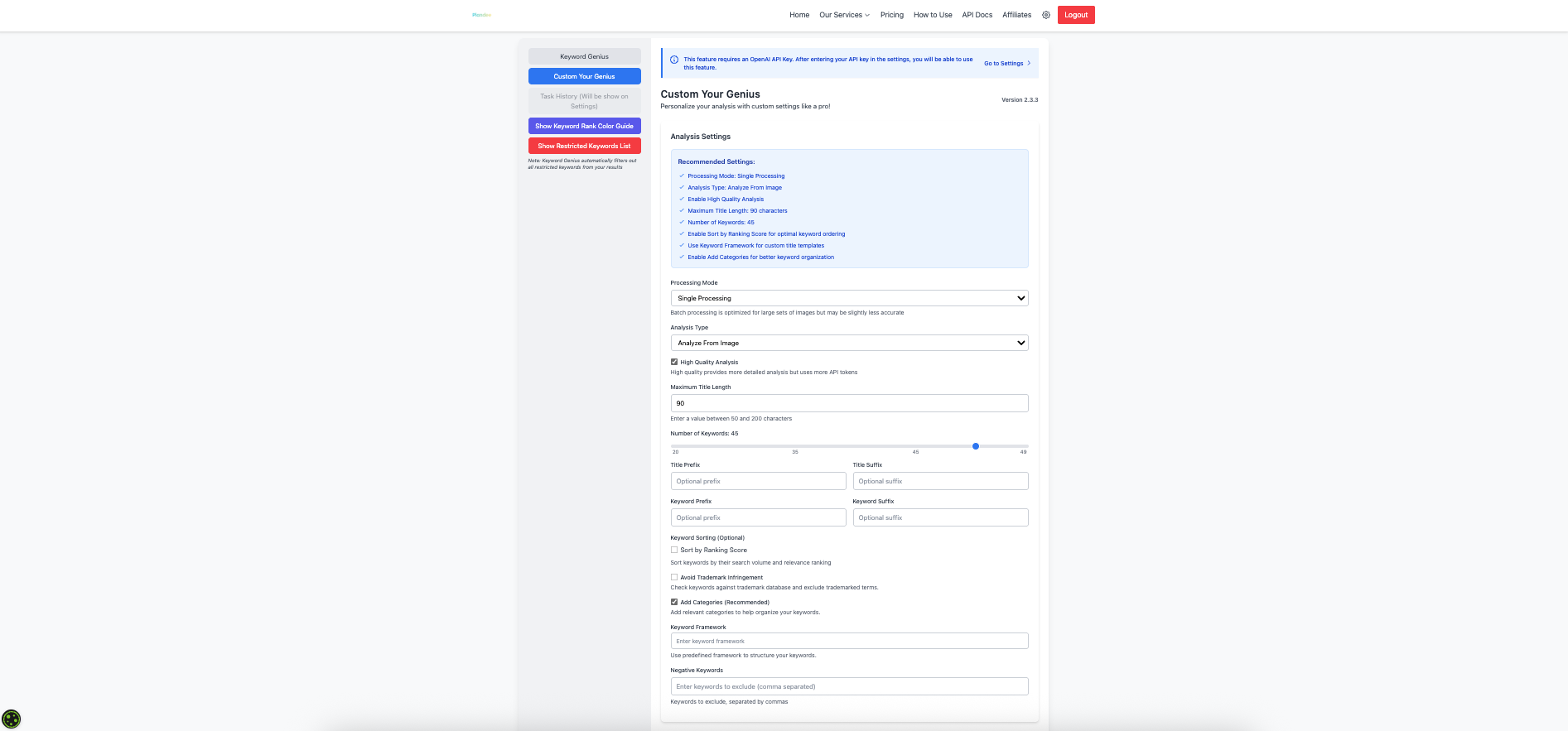The width and height of the screenshot is (1568, 731).
Task: Show Restricted Keywords List
Action: (584, 146)
